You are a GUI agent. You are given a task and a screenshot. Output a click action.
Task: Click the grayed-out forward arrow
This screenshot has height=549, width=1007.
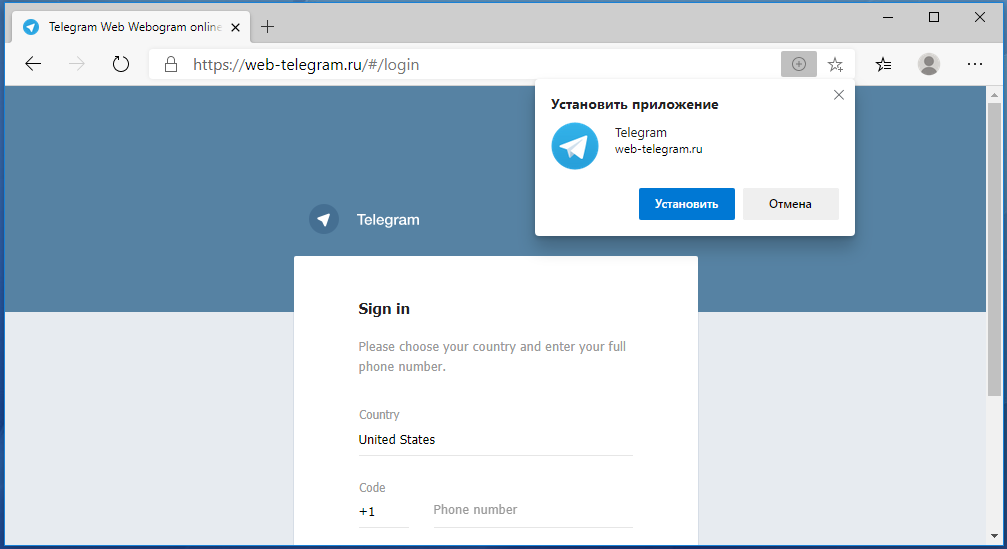tap(76, 64)
